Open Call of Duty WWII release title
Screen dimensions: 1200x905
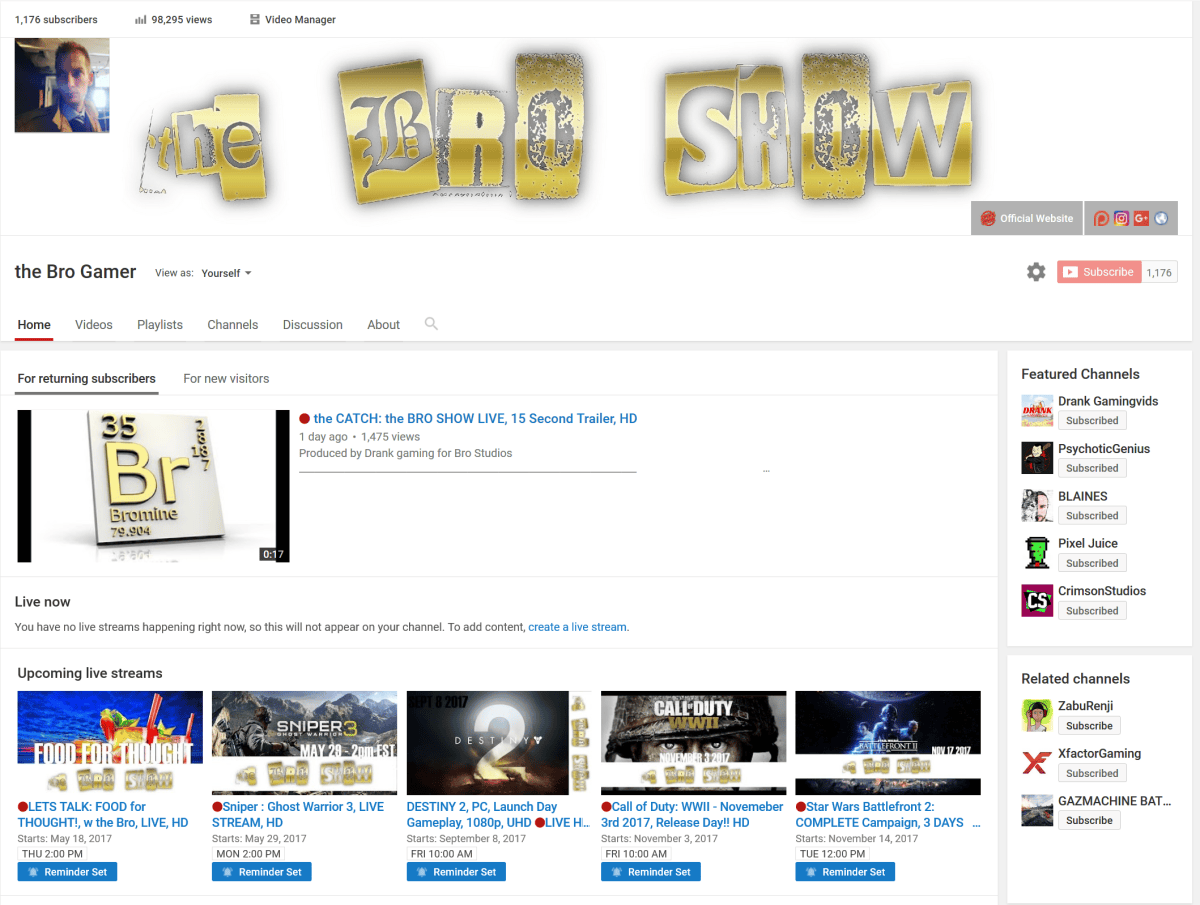click(692, 815)
